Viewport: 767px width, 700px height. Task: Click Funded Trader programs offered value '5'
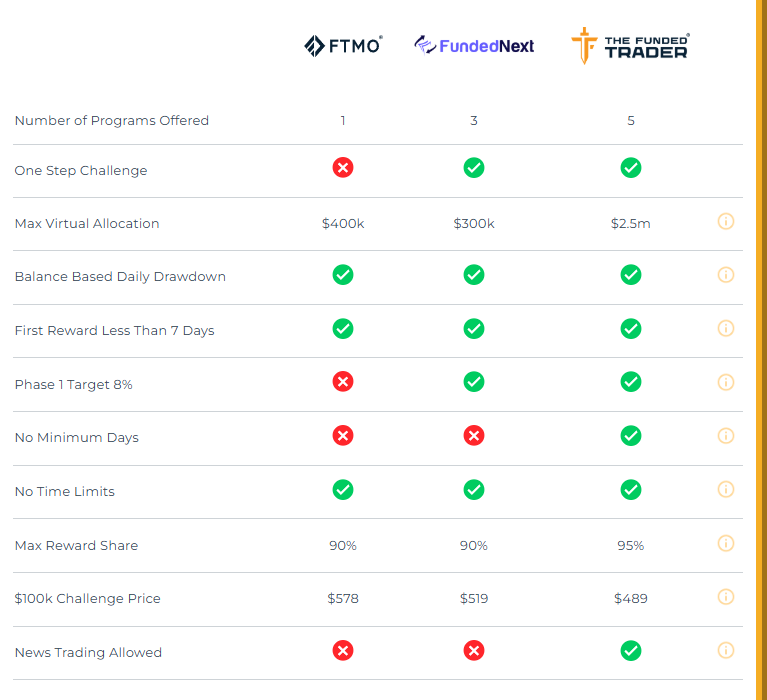coord(631,120)
